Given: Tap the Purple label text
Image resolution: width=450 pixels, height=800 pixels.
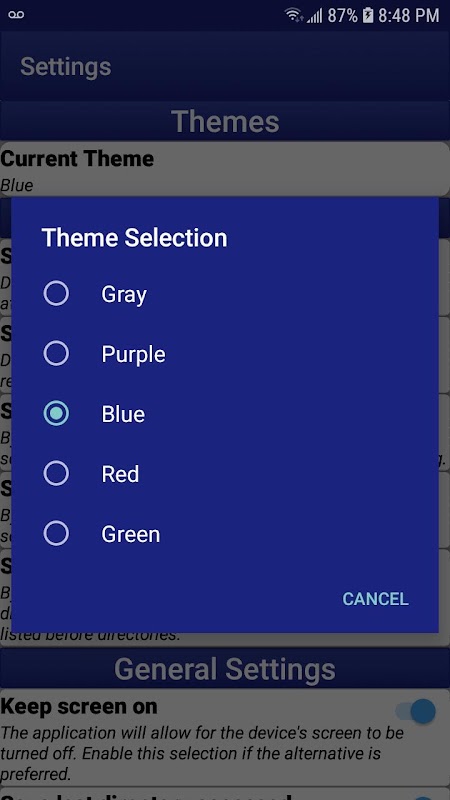Looking at the screenshot, I should tap(133, 355).
